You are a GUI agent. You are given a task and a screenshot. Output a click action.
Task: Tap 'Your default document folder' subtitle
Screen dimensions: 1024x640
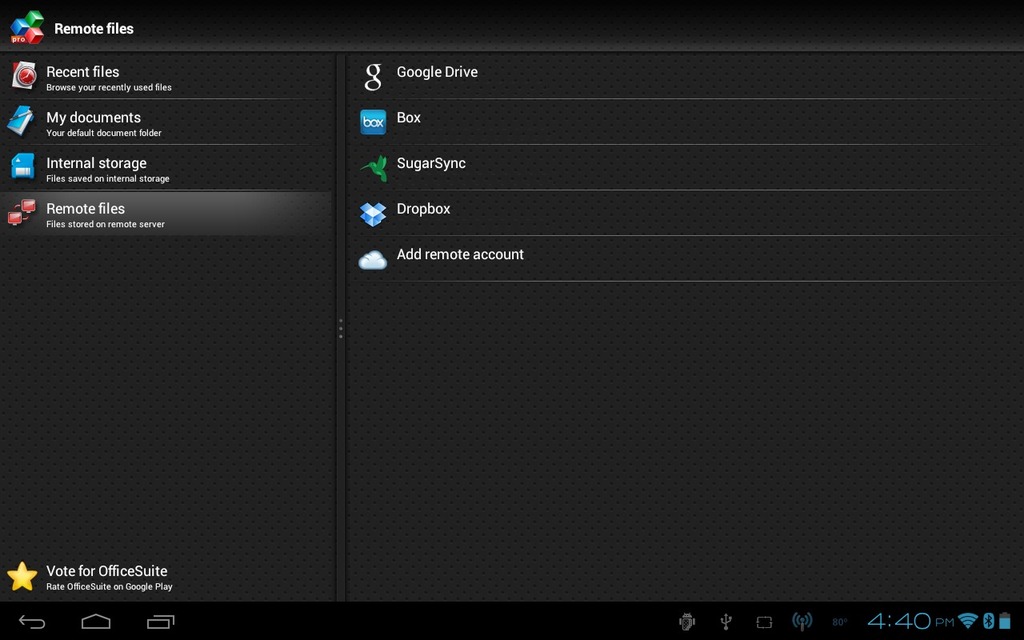pos(104,133)
